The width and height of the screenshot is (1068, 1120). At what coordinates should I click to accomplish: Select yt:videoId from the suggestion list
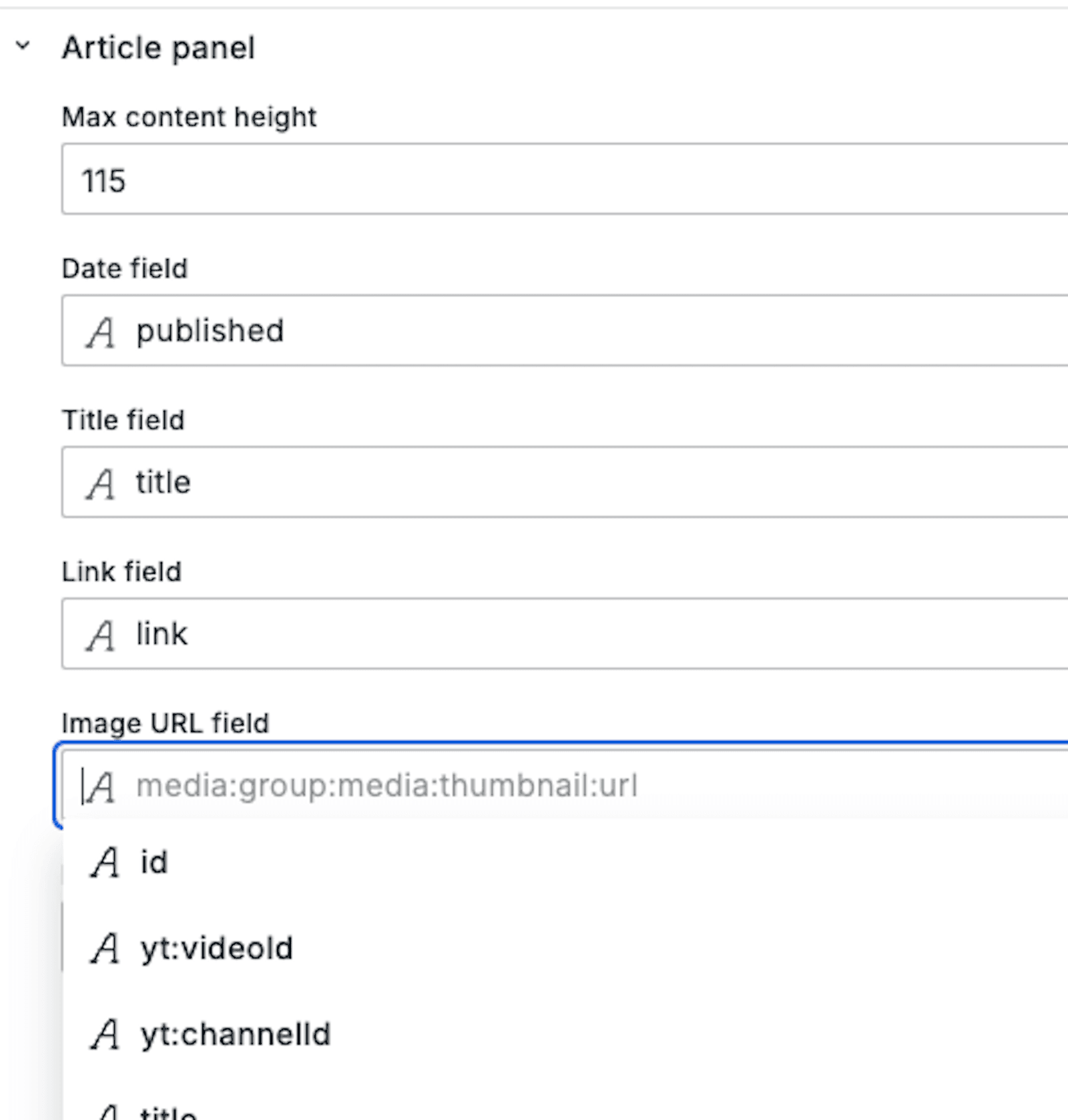pos(216,948)
